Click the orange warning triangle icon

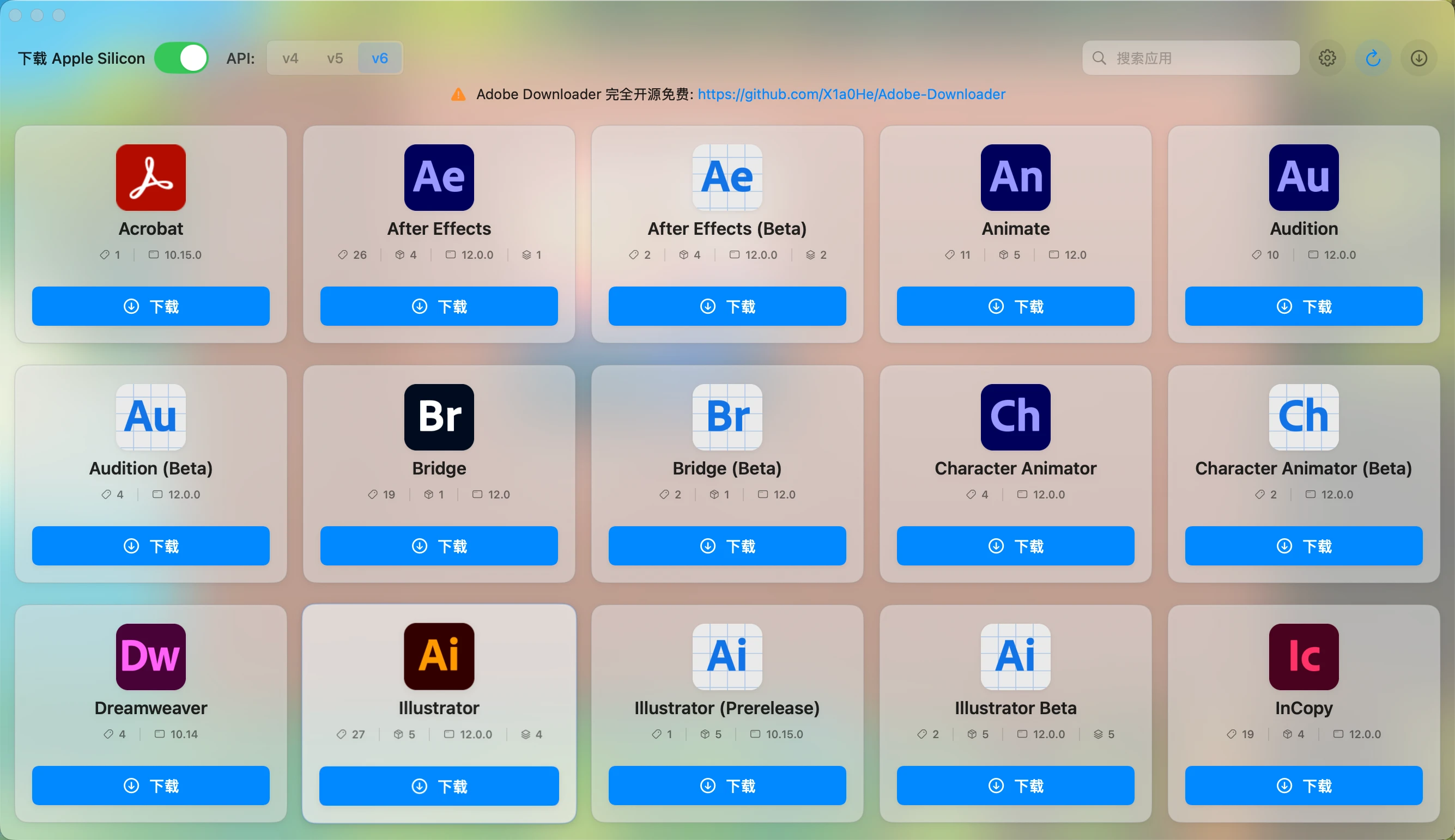[458, 94]
